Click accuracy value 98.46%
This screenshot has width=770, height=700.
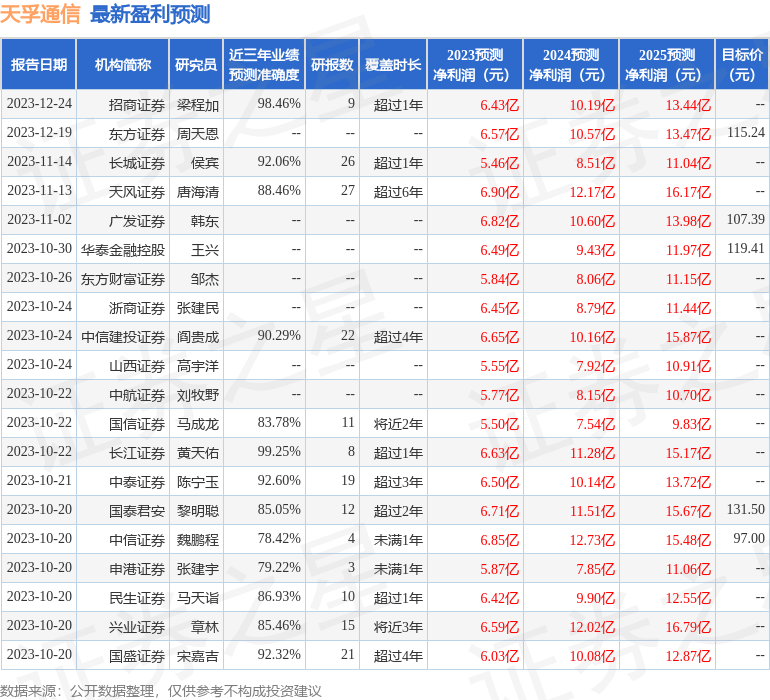279,104
